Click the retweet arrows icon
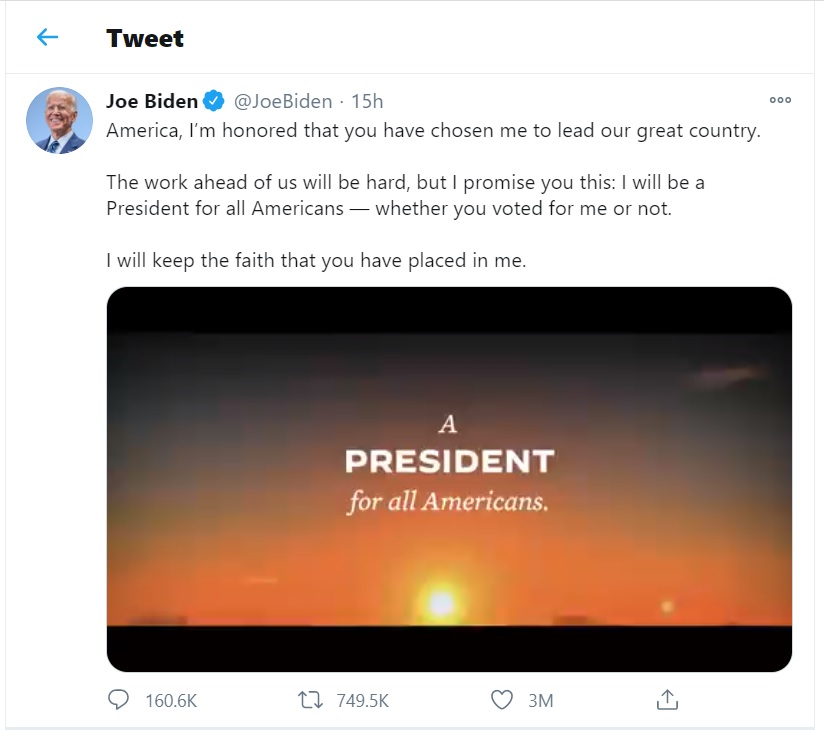Image resolution: width=824 pixels, height=730 pixels. point(310,700)
